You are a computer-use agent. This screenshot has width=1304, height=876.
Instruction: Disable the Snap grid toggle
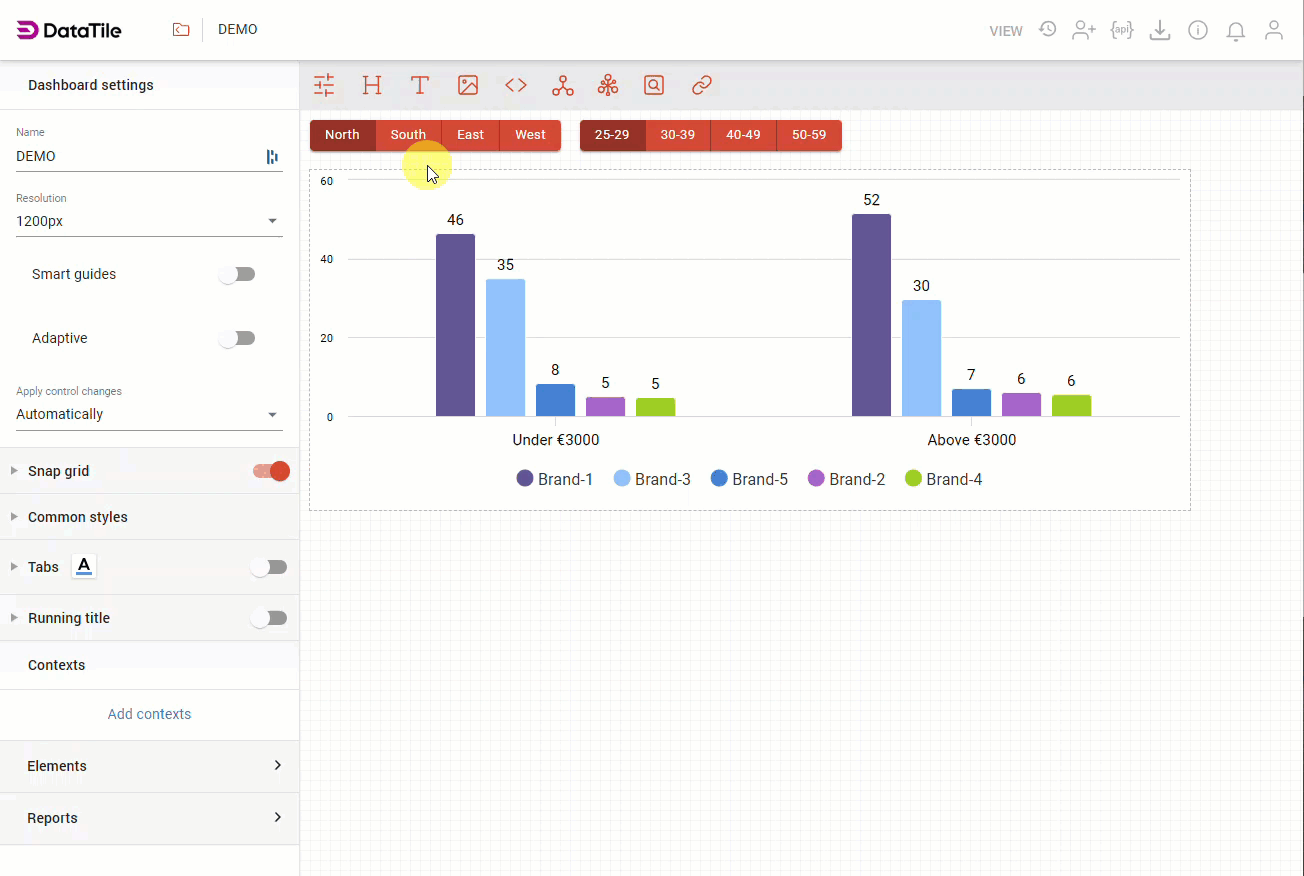pyautogui.click(x=271, y=471)
